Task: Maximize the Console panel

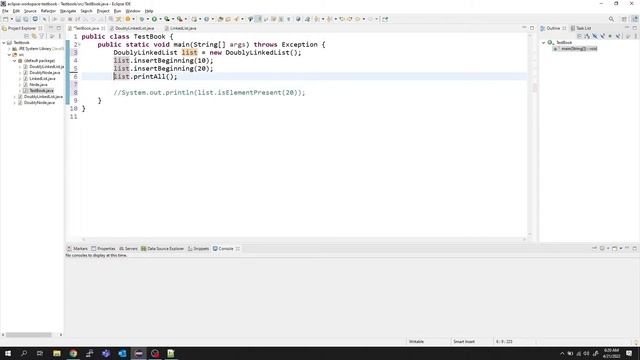Action: [x=635, y=248]
